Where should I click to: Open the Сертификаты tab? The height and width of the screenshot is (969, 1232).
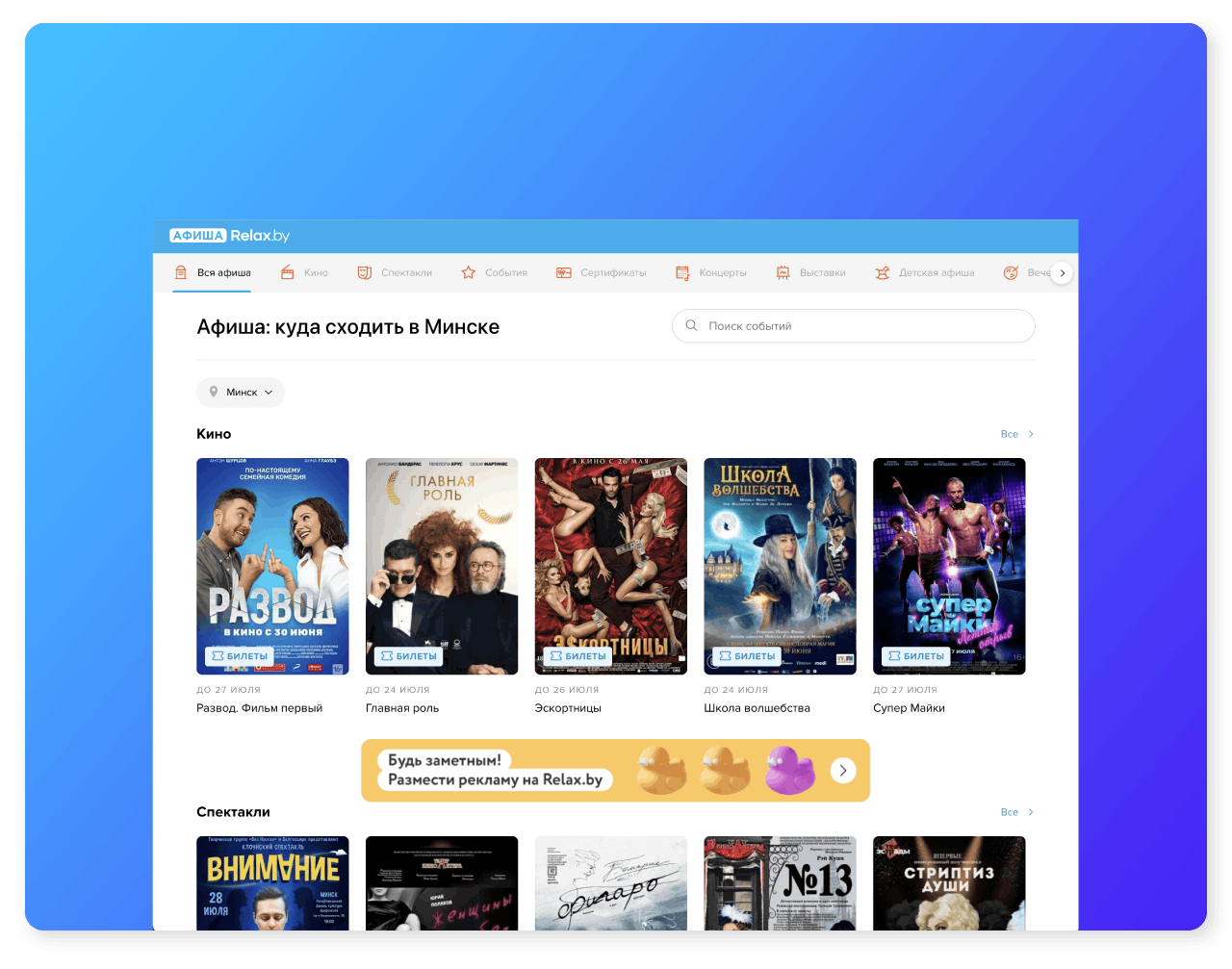click(x=601, y=272)
